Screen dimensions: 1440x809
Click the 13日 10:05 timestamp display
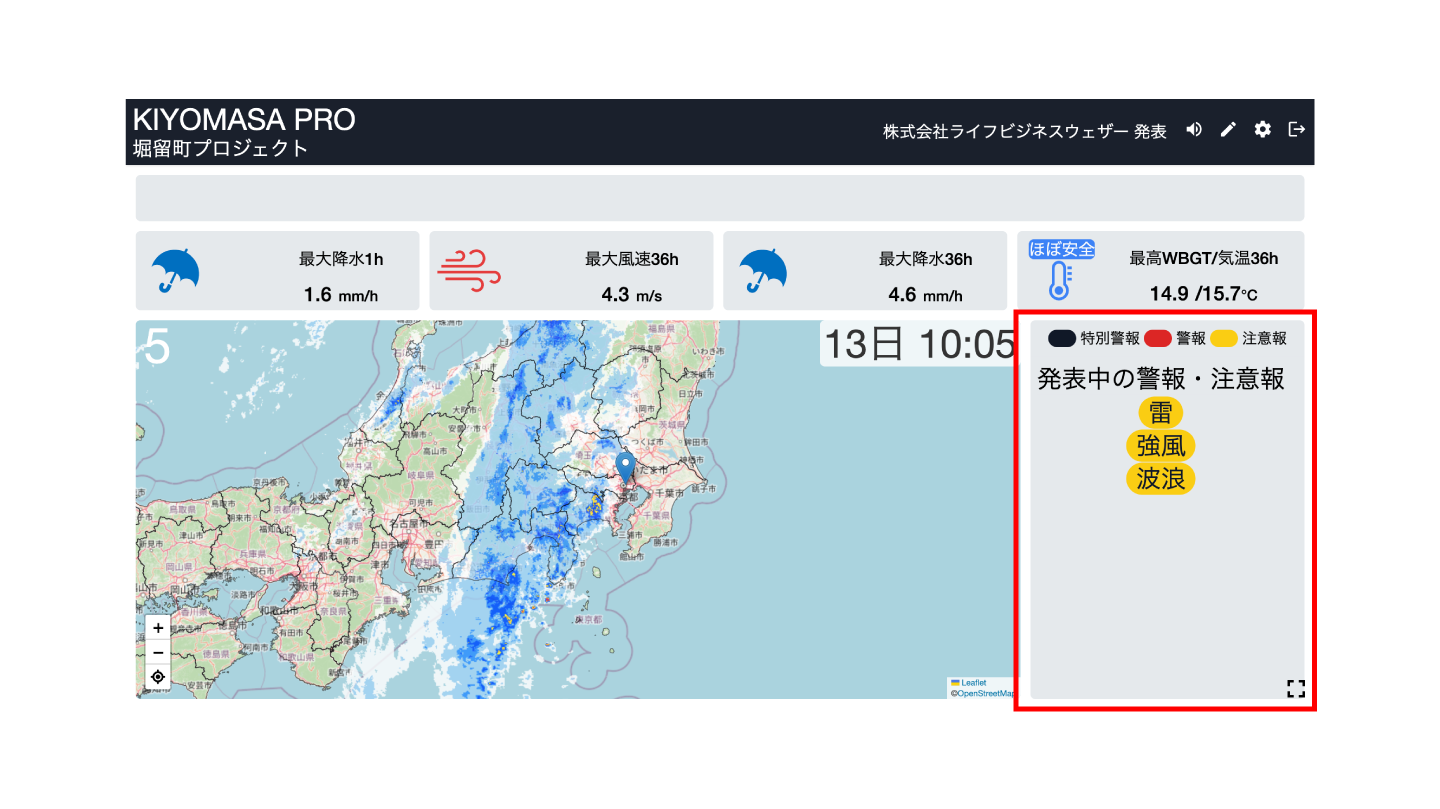(918, 345)
